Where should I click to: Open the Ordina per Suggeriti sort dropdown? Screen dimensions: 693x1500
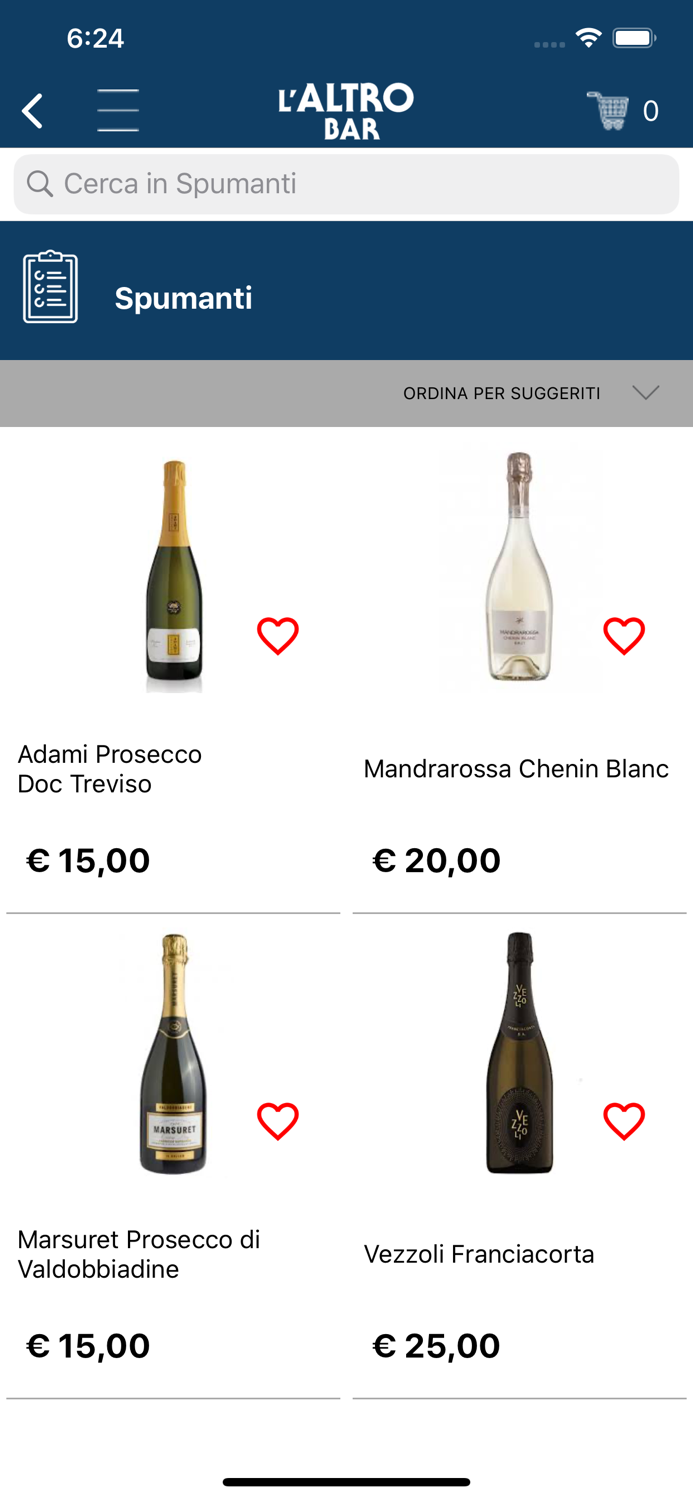502,393
